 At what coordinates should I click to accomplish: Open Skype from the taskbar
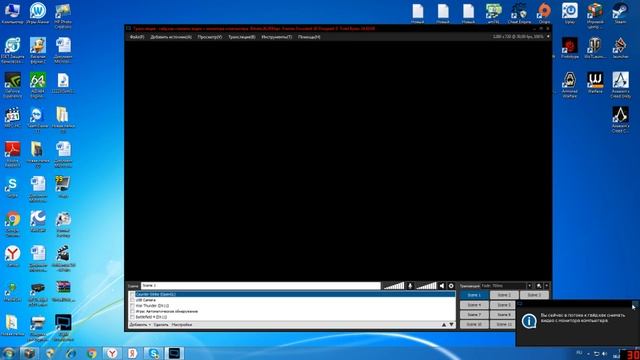[x=154, y=353]
